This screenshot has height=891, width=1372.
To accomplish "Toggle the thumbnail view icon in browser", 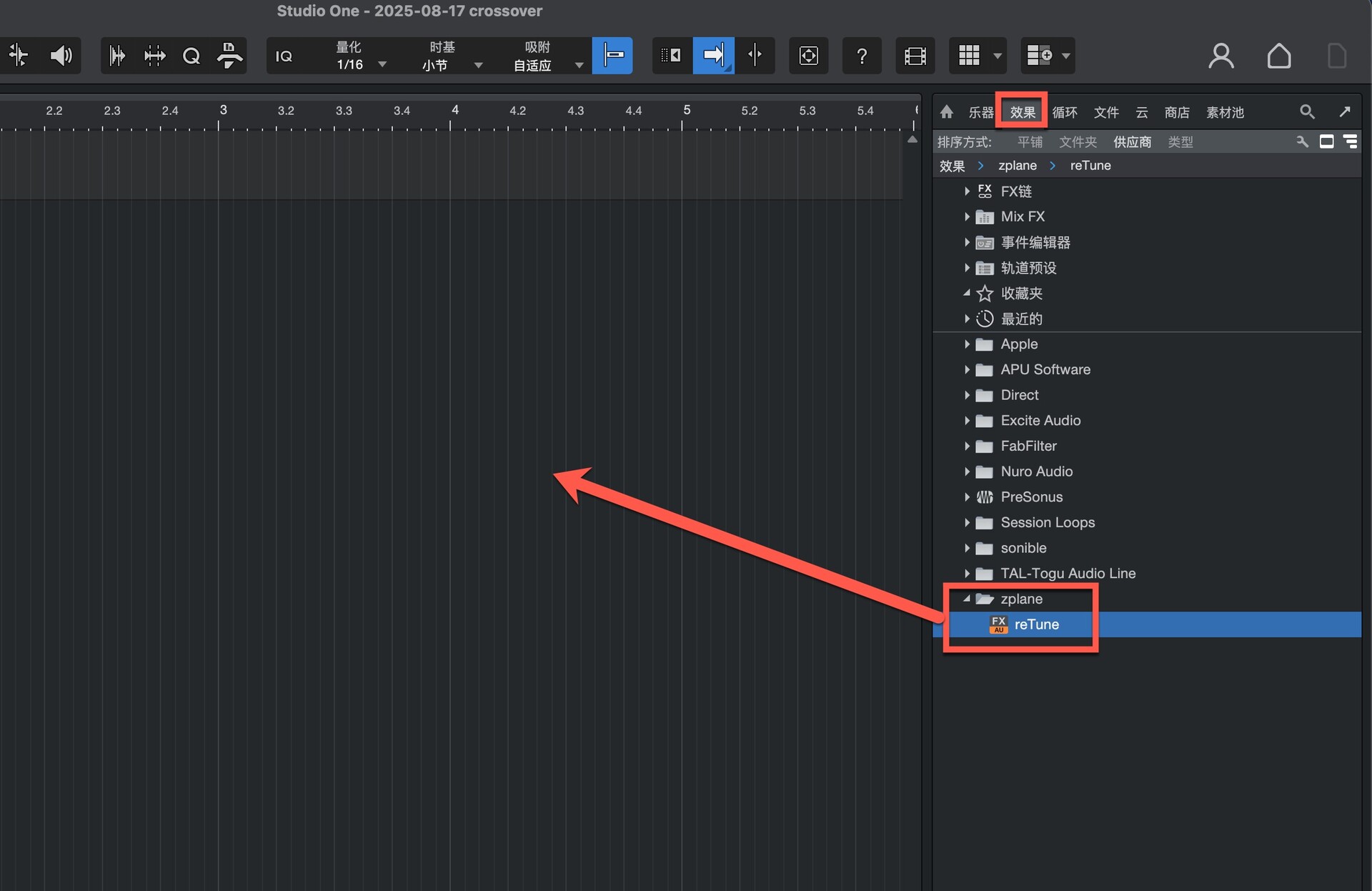I will click(1326, 141).
